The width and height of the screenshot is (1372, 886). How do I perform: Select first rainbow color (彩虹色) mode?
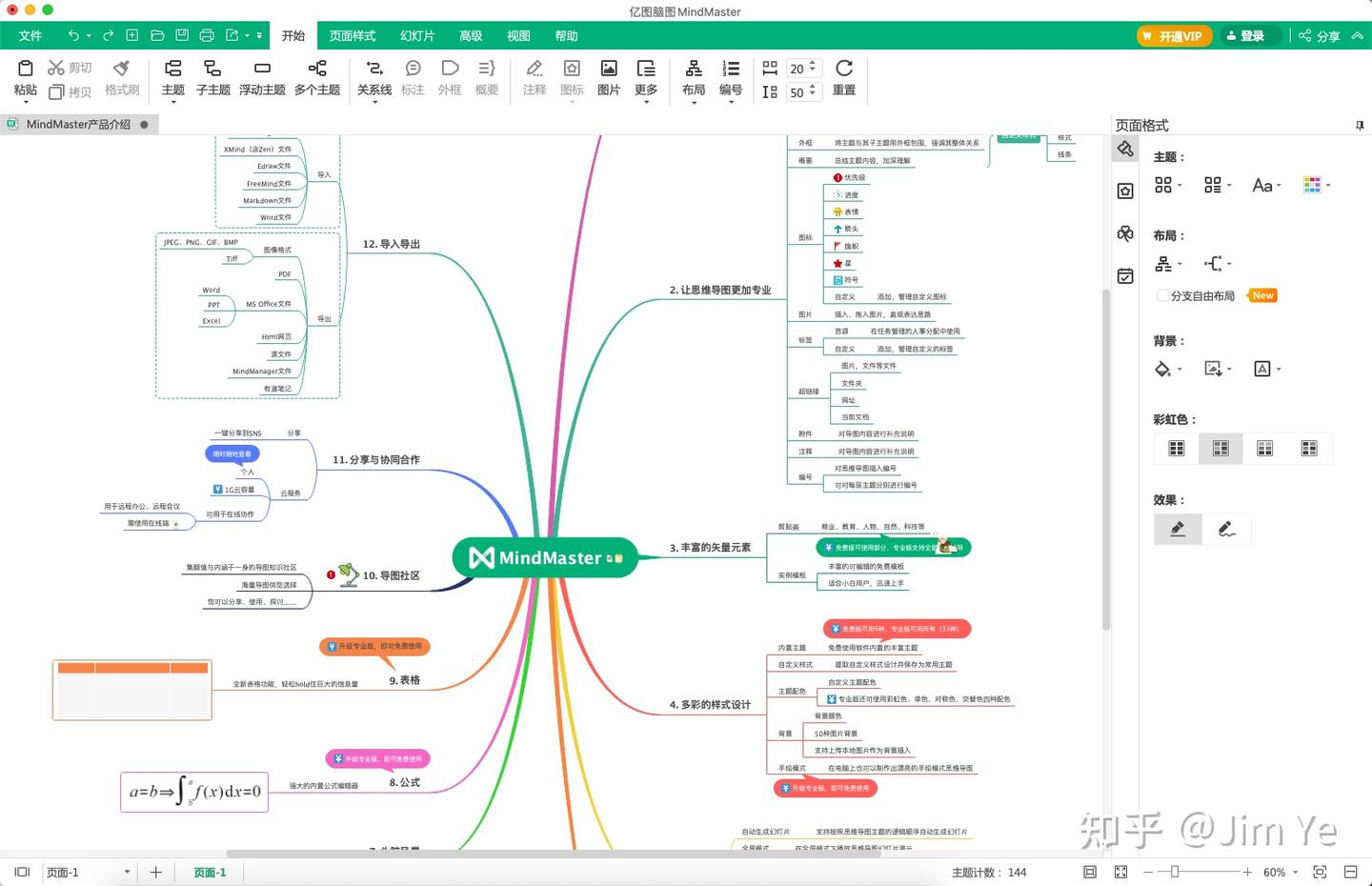(1177, 448)
